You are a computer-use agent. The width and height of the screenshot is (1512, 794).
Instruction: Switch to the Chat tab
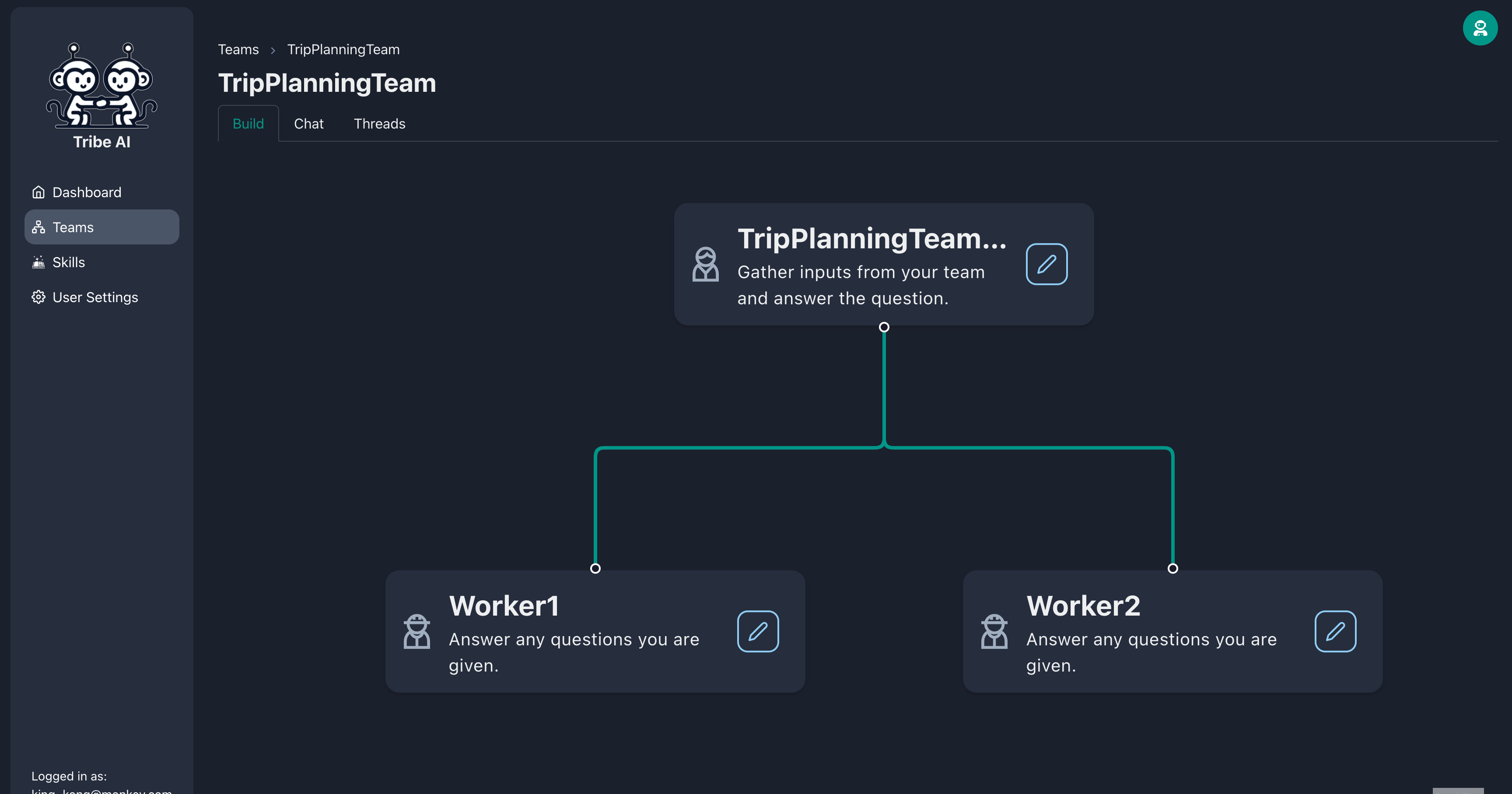tap(308, 124)
